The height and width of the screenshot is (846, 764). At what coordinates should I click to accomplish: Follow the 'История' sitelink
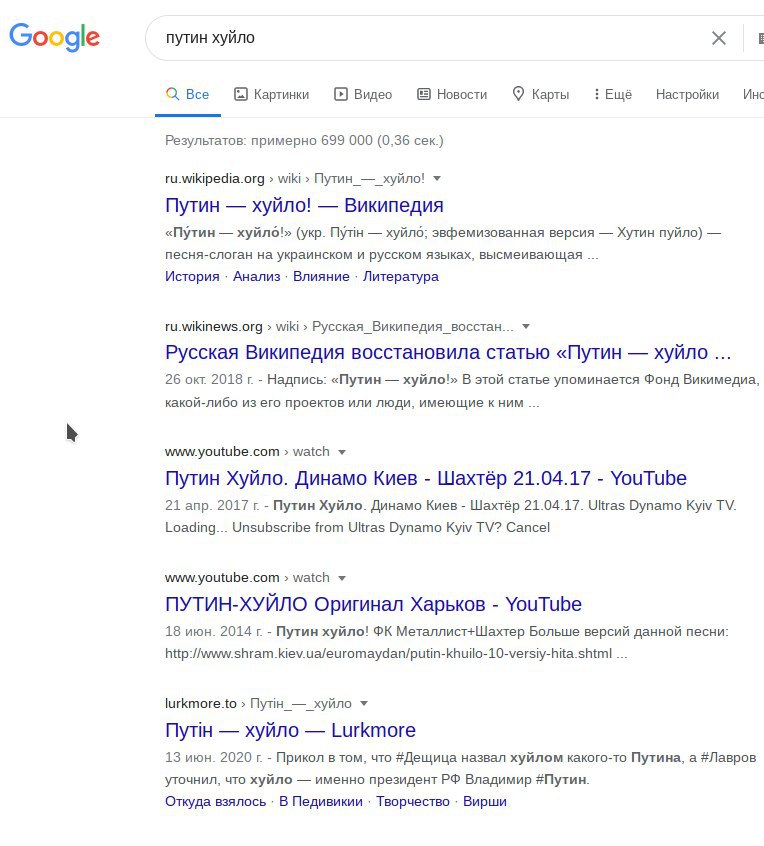192,277
